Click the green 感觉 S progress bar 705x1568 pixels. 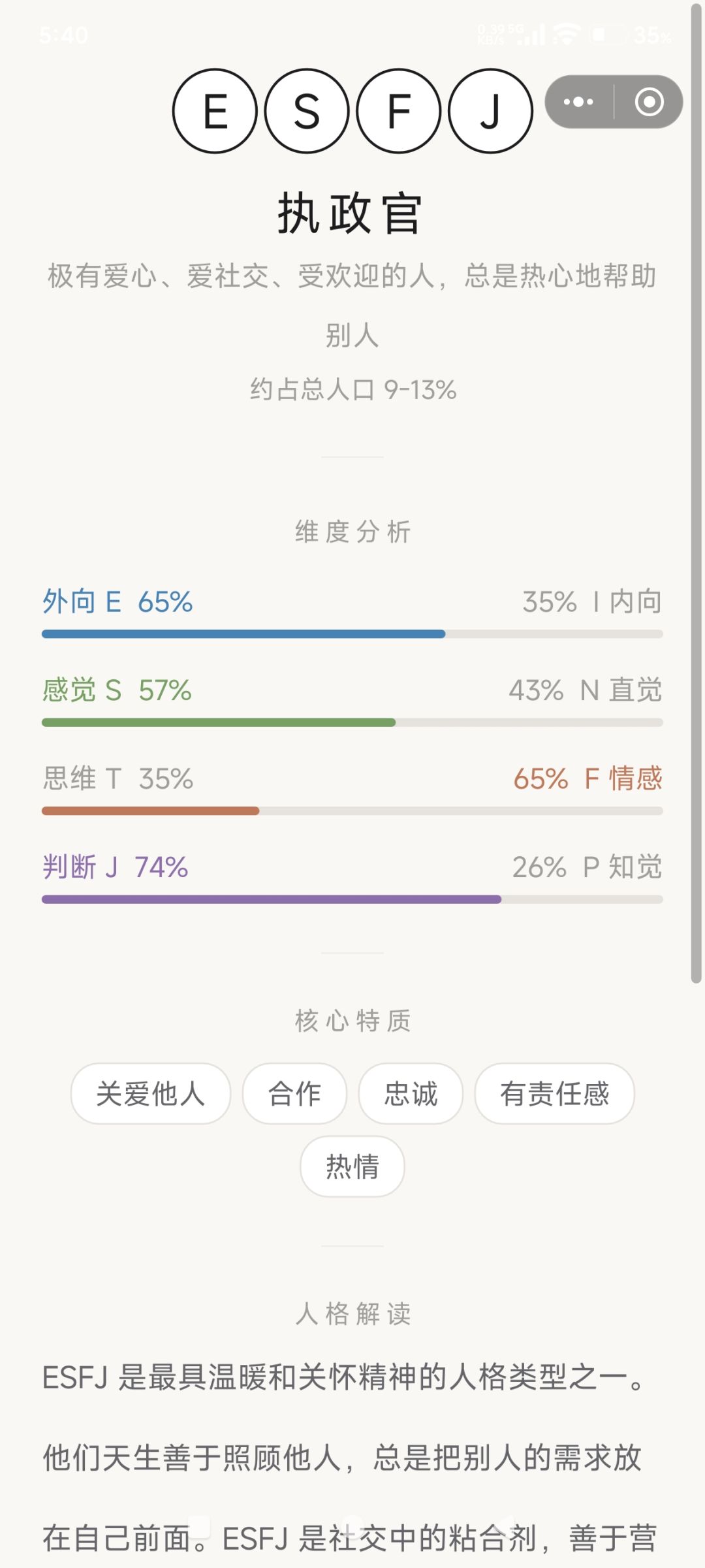(352, 722)
